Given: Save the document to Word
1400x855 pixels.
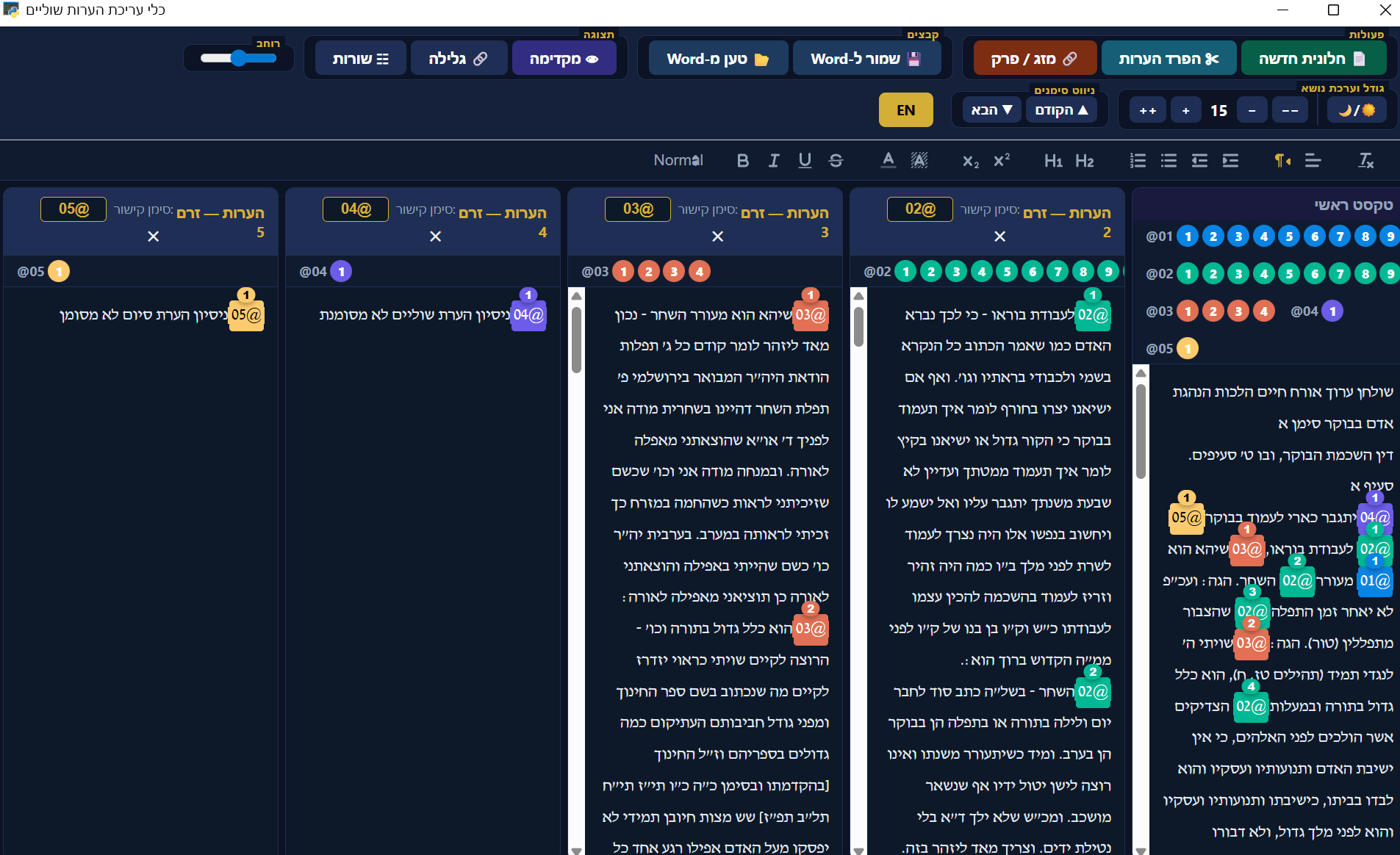Looking at the screenshot, I should [867, 57].
